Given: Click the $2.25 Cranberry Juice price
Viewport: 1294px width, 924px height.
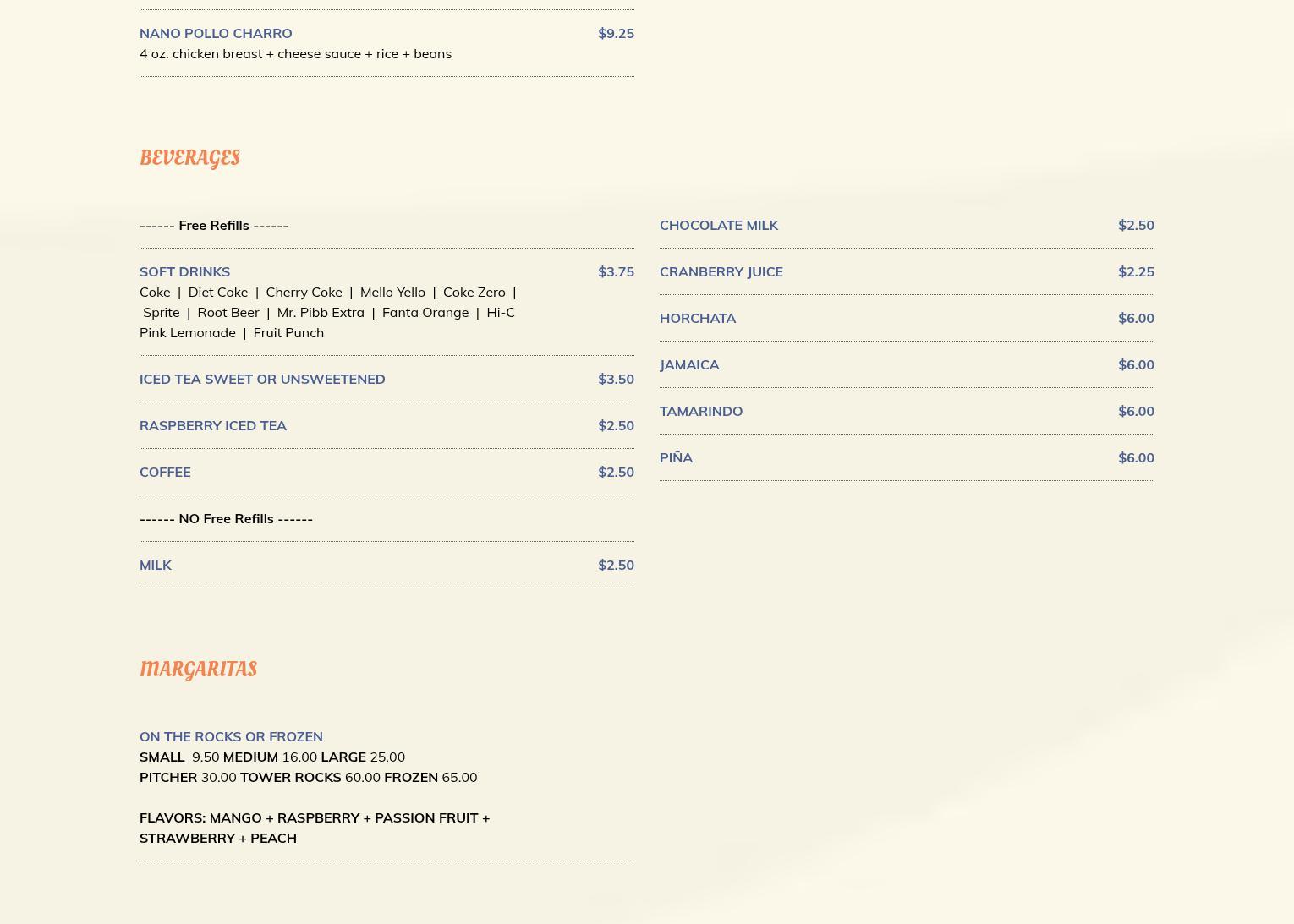Looking at the screenshot, I should (x=1135, y=271).
